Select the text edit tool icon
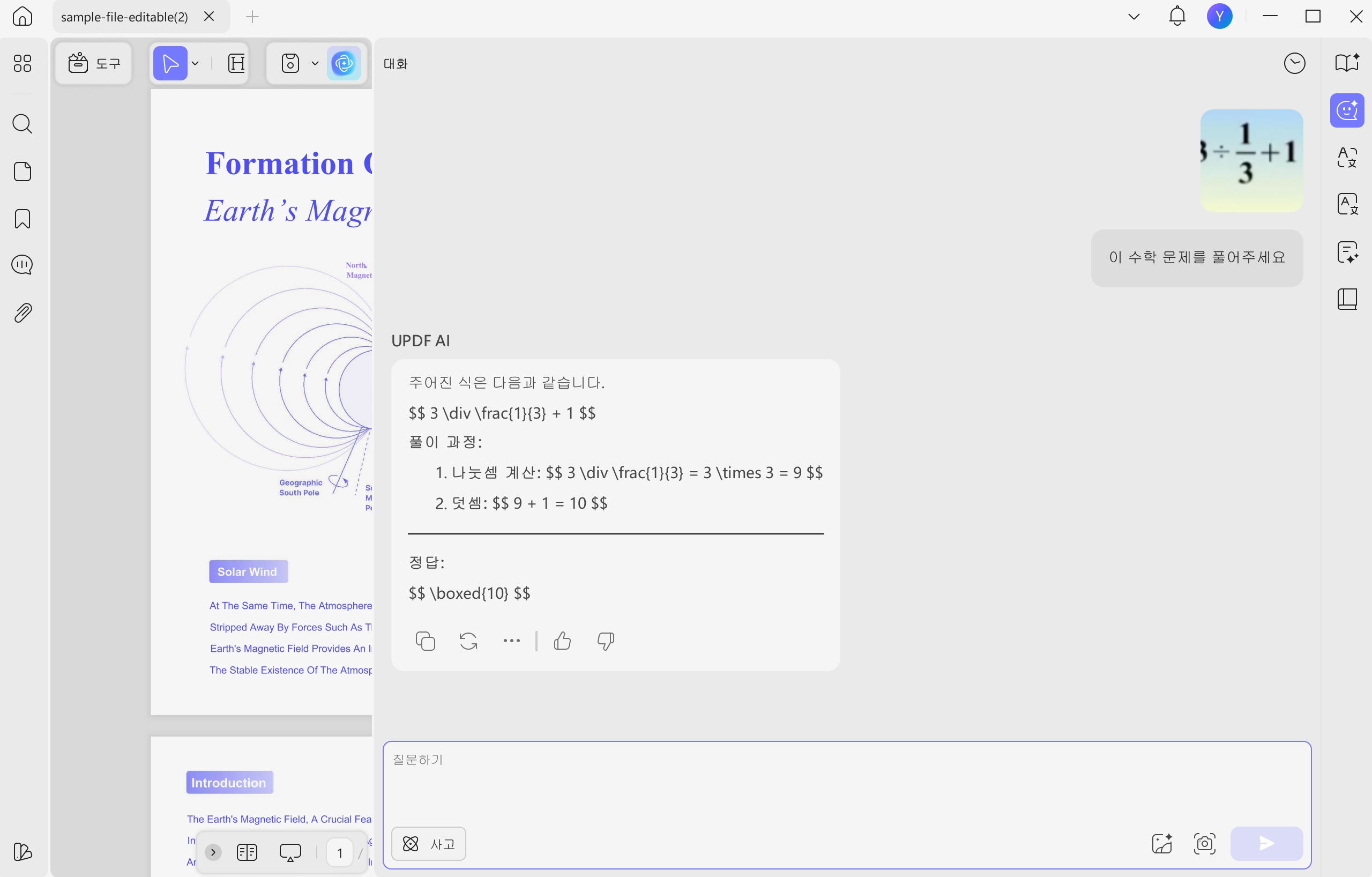Viewport: 1372px width, 877px height. [x=236, y=63]
